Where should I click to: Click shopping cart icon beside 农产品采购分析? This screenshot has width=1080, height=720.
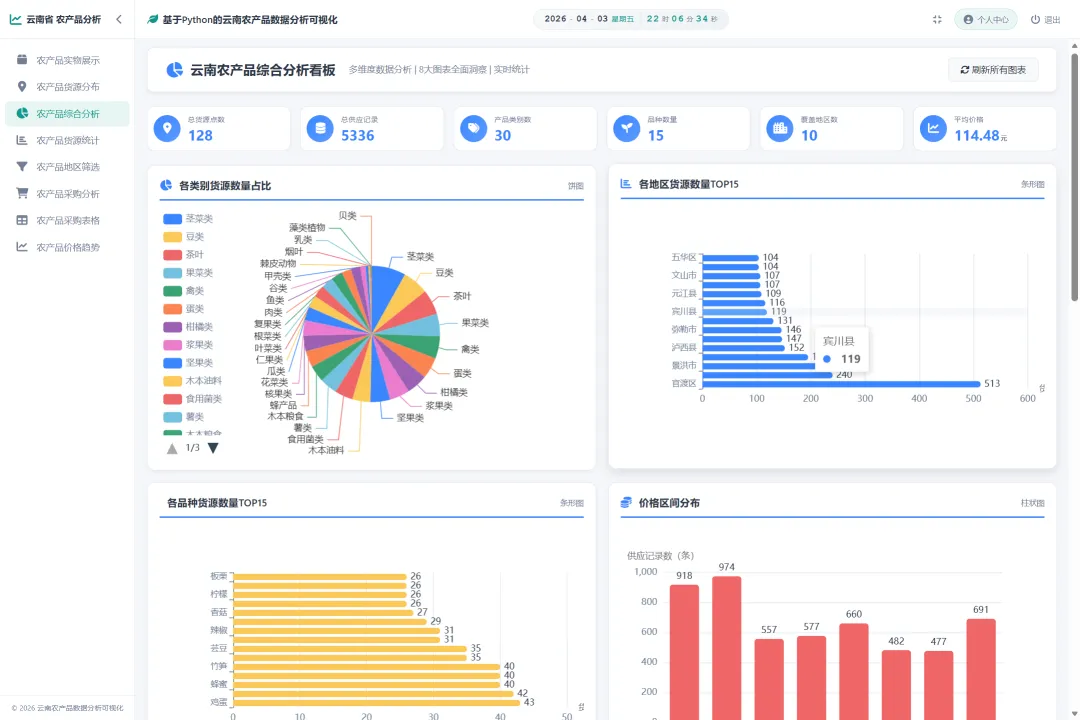[22, 194]
